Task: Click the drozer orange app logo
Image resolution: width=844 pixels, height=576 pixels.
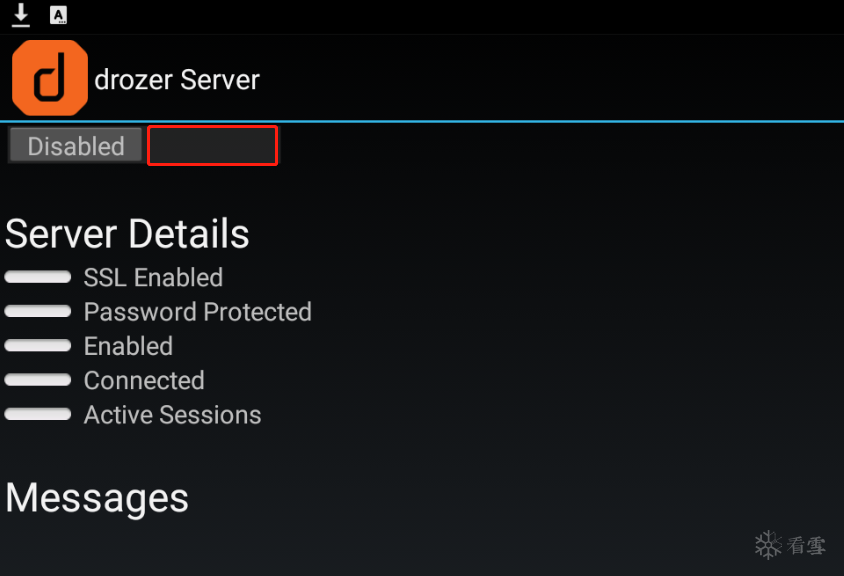Action: tap(49, 78)
